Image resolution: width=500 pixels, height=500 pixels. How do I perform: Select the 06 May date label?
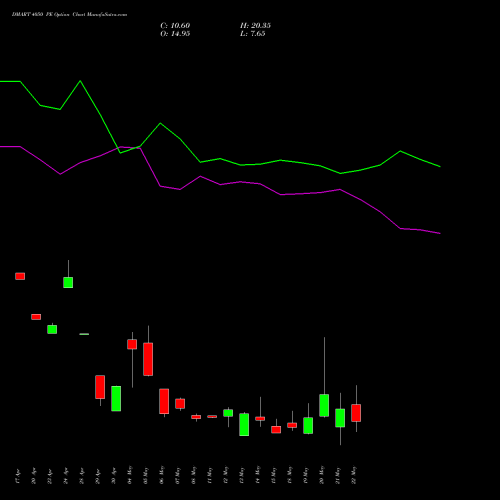(162, 475)
